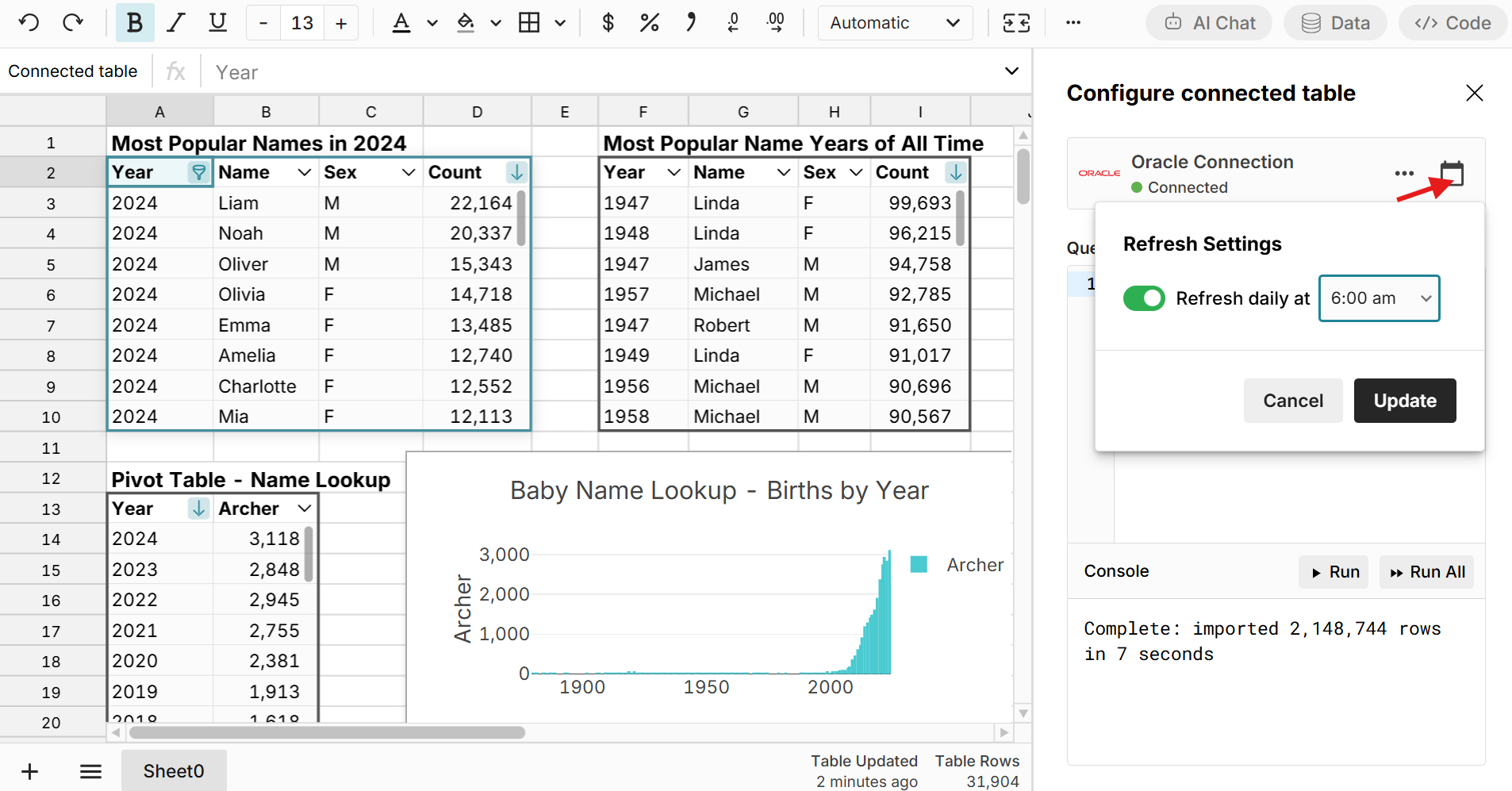Expand the Archer column dropdown
Screen dimensions: 1512x791
point(305,509)
